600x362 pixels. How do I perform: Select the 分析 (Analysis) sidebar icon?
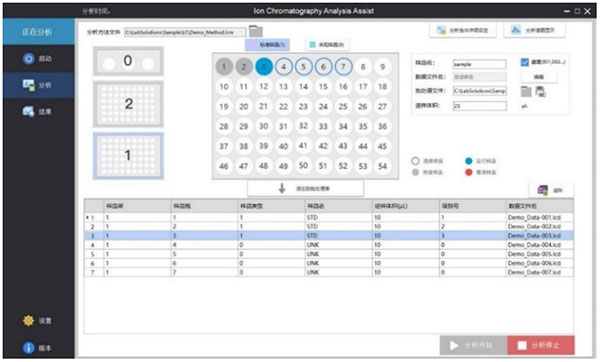(x=28, y=85)
